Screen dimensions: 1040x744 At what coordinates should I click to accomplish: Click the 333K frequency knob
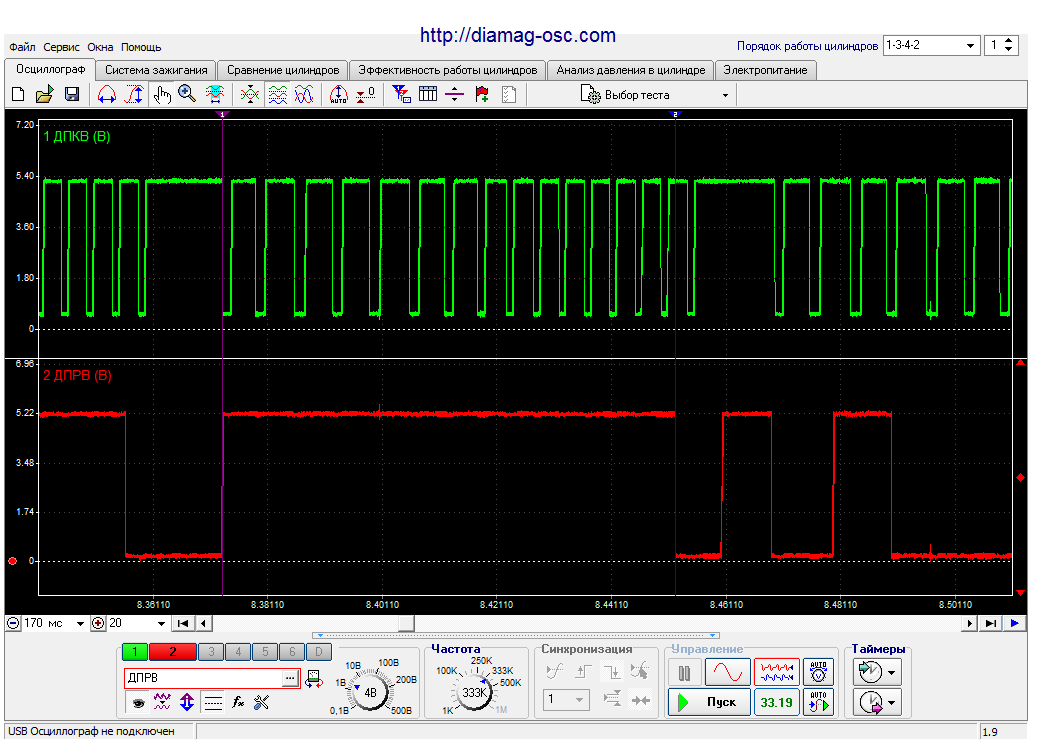click(474, 692)
